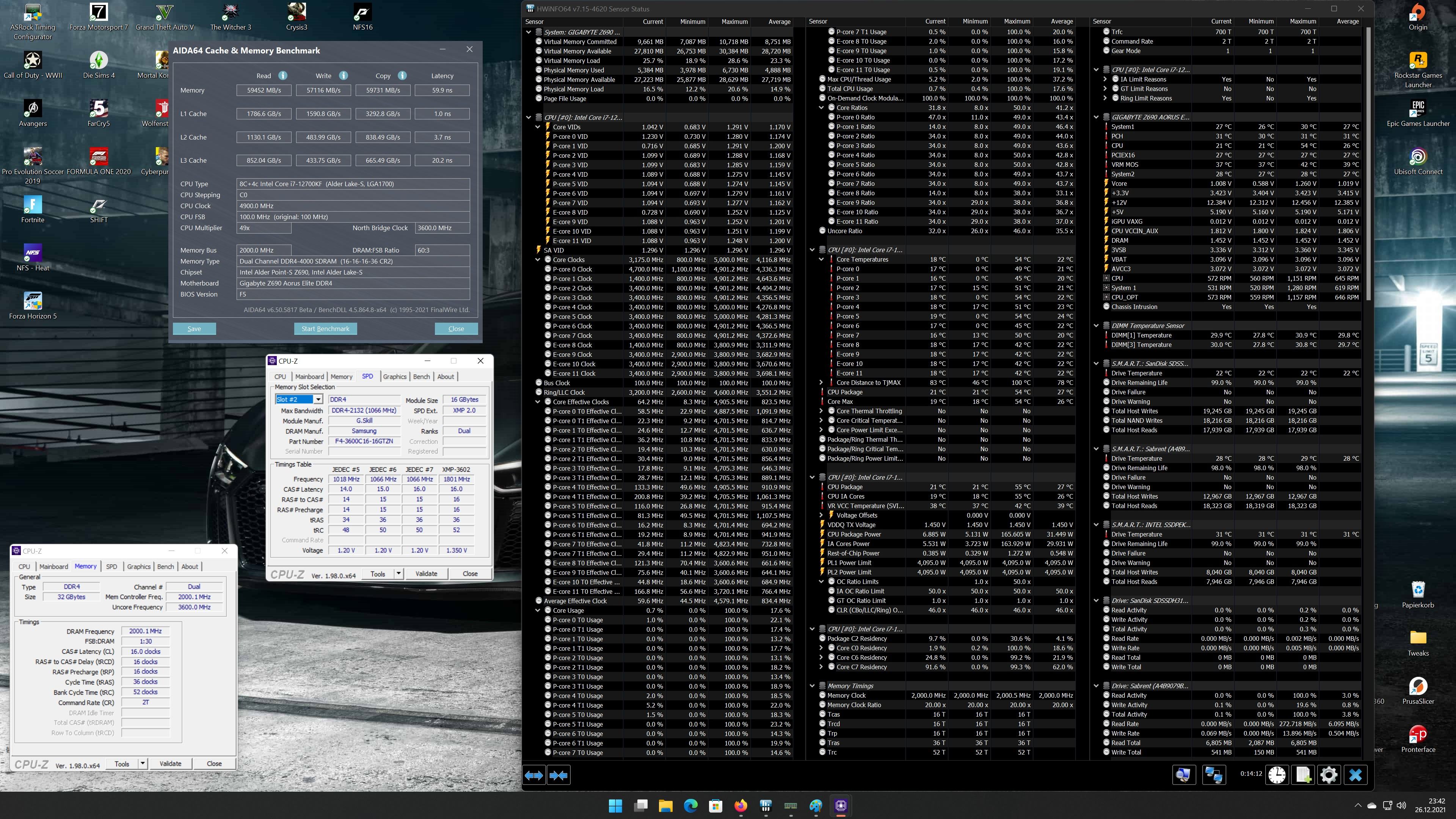Click Close button in AIDA64 benchmark window
This screenshot has height=819, width=1456.
pyautogui.click(x=456, y=329)
